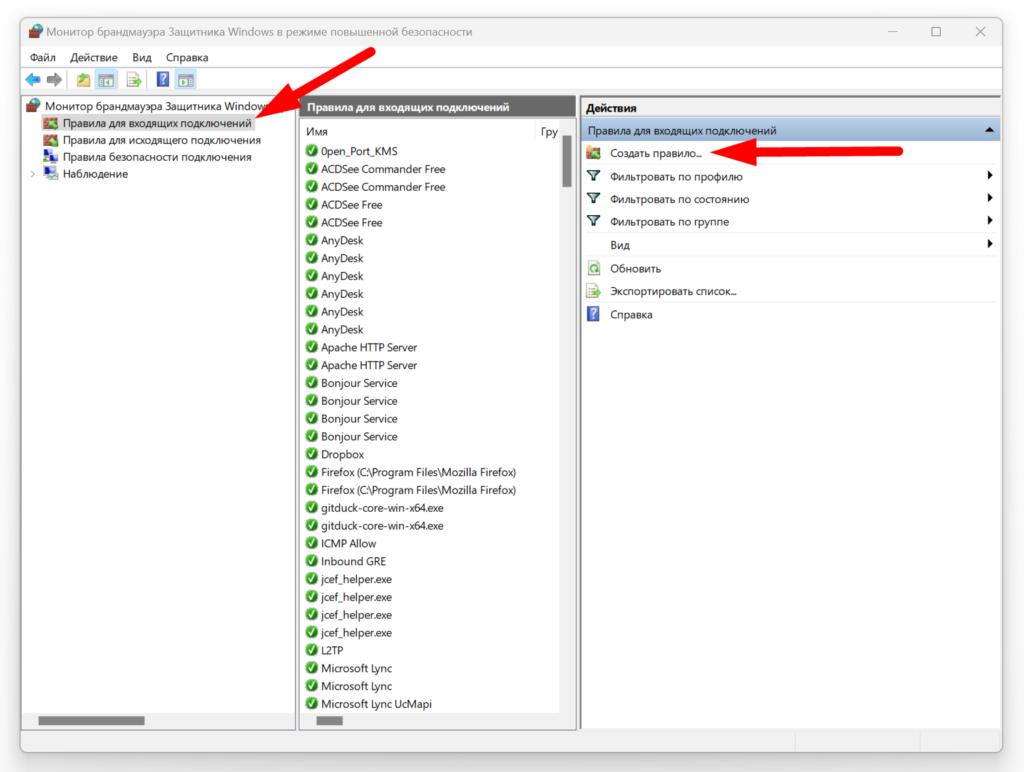Open Фильтровать по состоянию submenu arrow
Screen dimensions: 1024x772
[989, 198]
